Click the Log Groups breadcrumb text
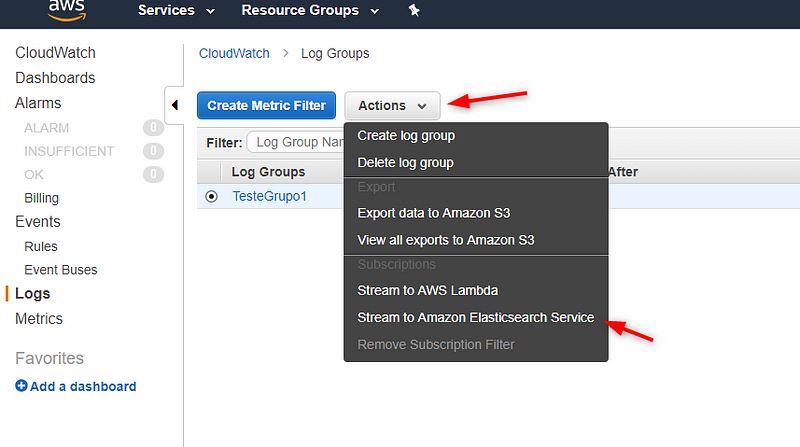800x447 pixels. click(335, 54)
